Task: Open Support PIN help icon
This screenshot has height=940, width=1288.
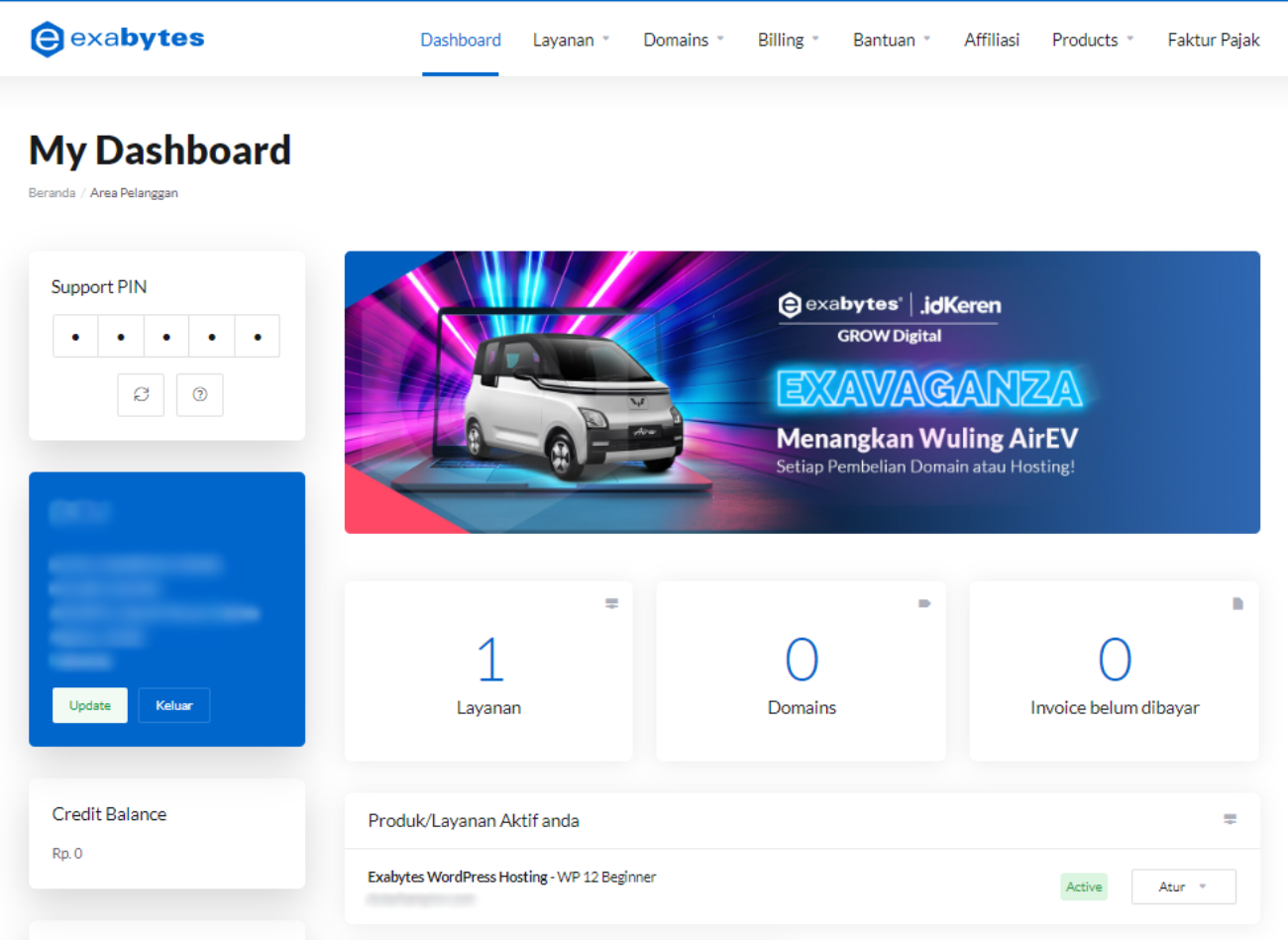Action: click(200, 394)
